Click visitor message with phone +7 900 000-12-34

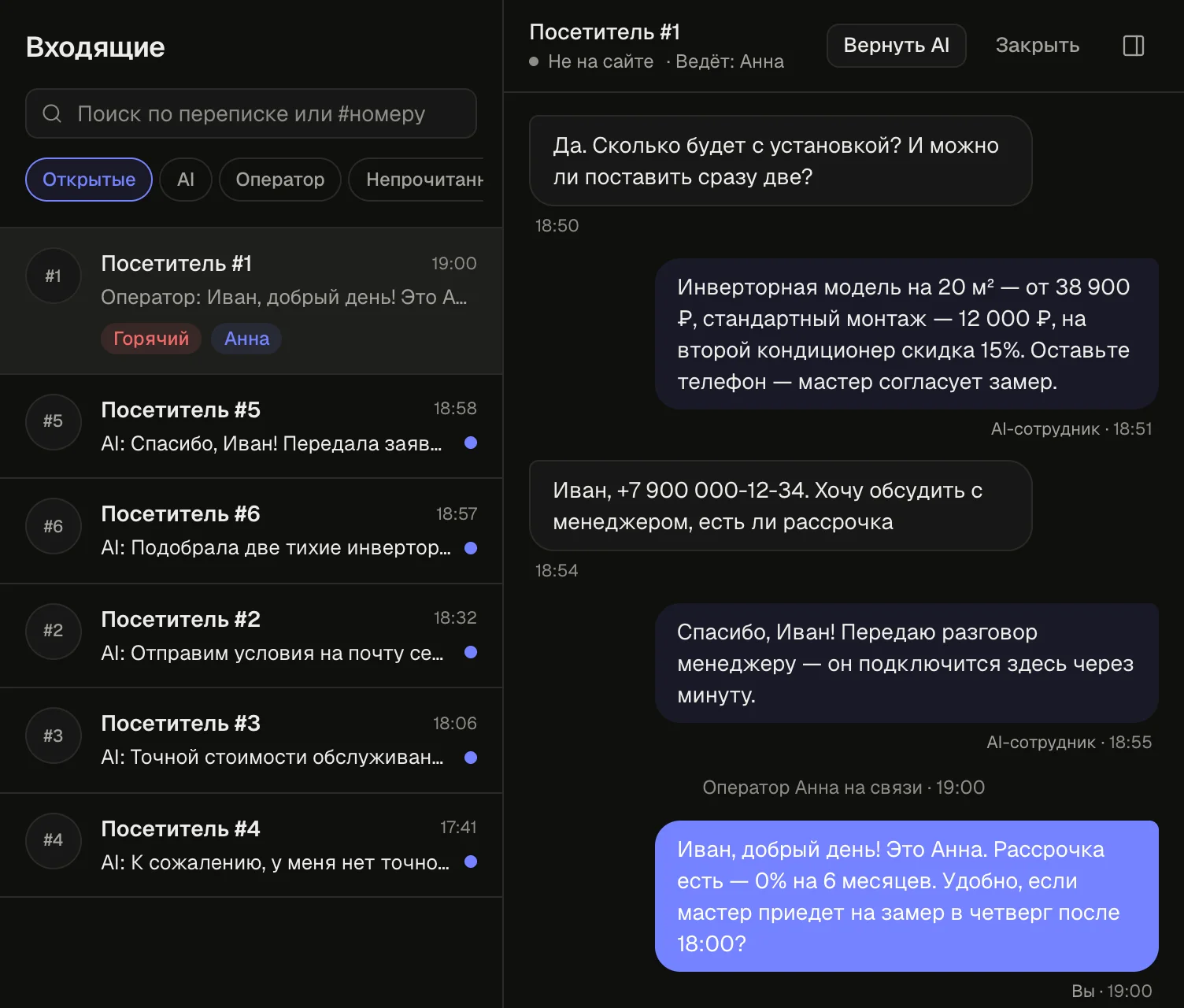coord(780,506)
